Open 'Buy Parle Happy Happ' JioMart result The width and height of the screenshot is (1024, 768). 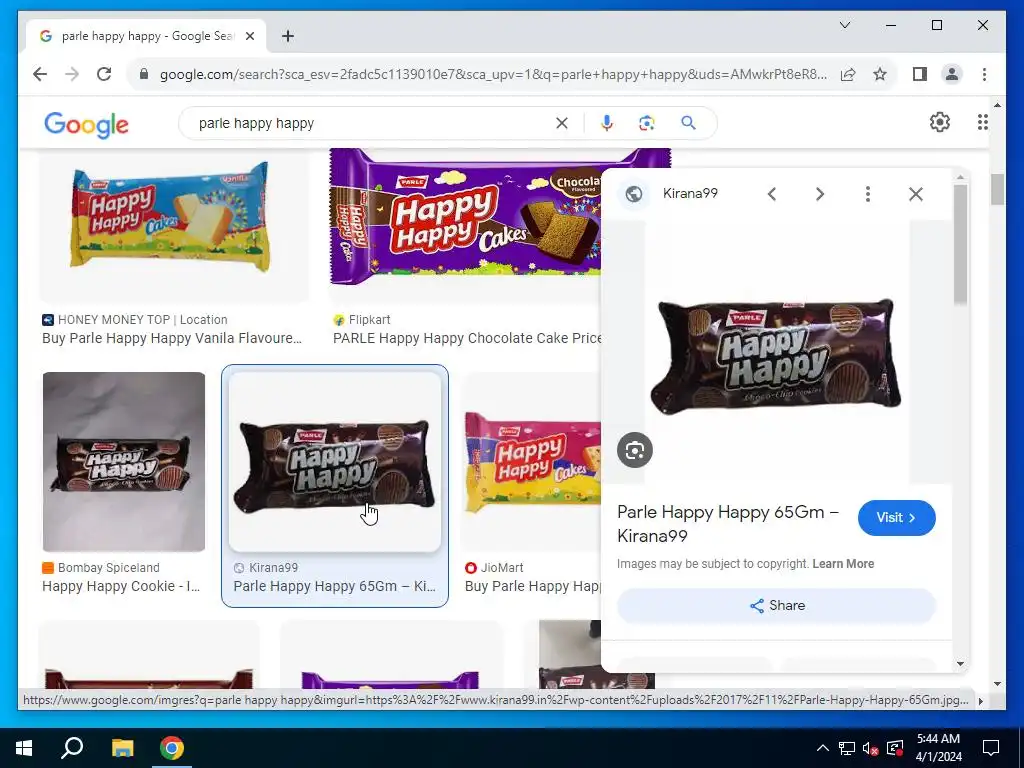[532, 586]
